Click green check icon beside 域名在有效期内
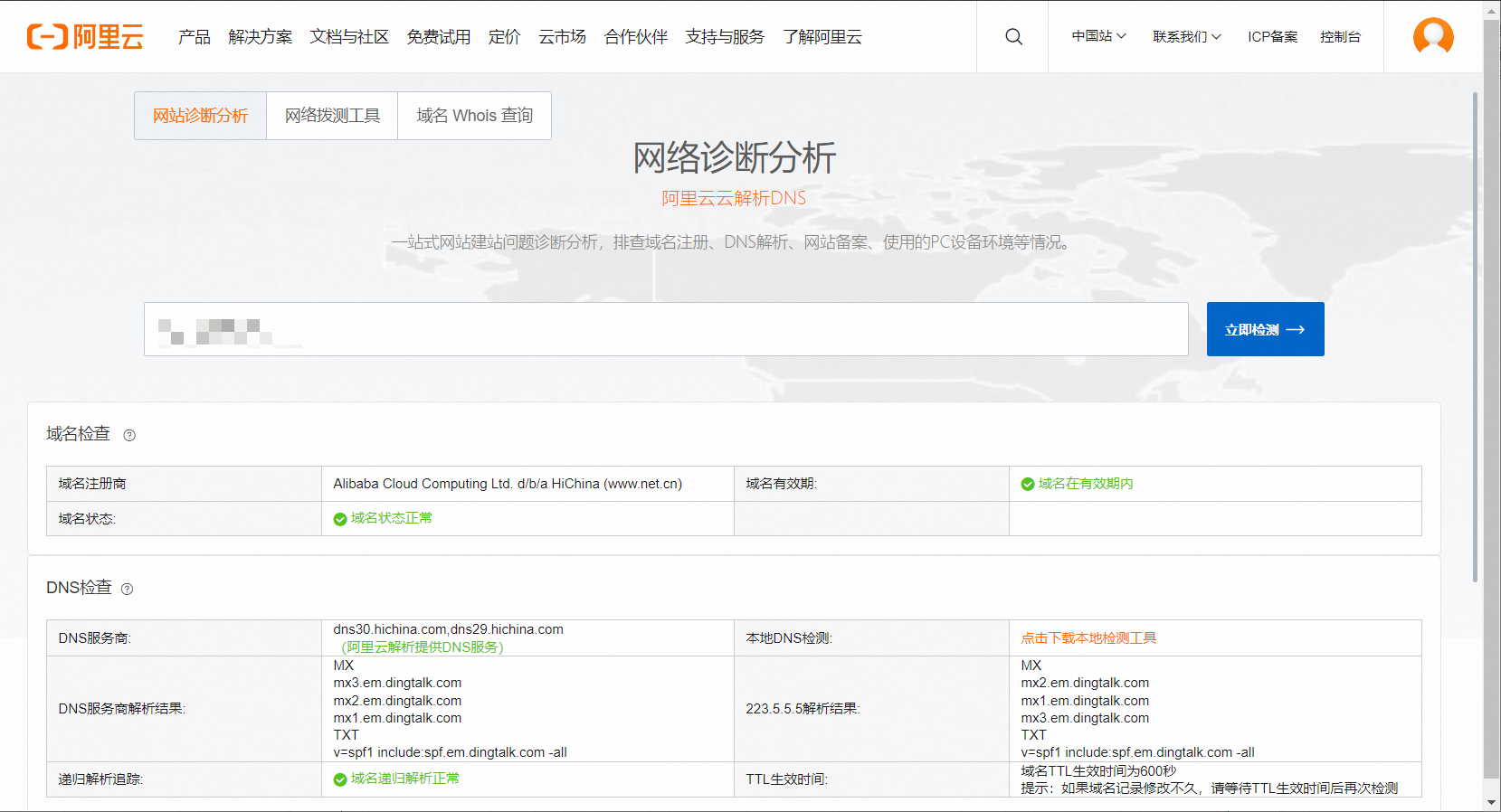Image resolution: width=1501 pixels, height=812 pixels. click(1028, 484)
